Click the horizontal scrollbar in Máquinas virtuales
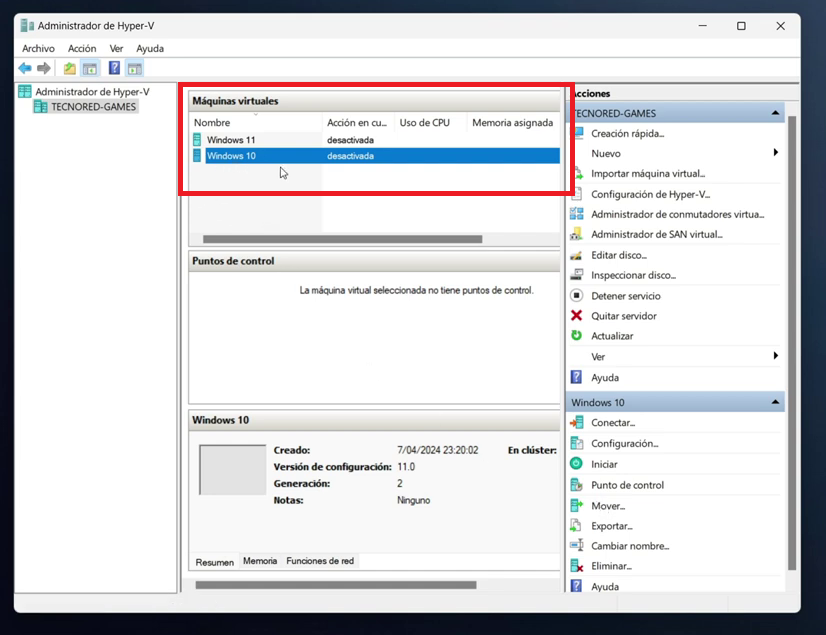Viewport: 826px width, 635px height. [342, 239]
